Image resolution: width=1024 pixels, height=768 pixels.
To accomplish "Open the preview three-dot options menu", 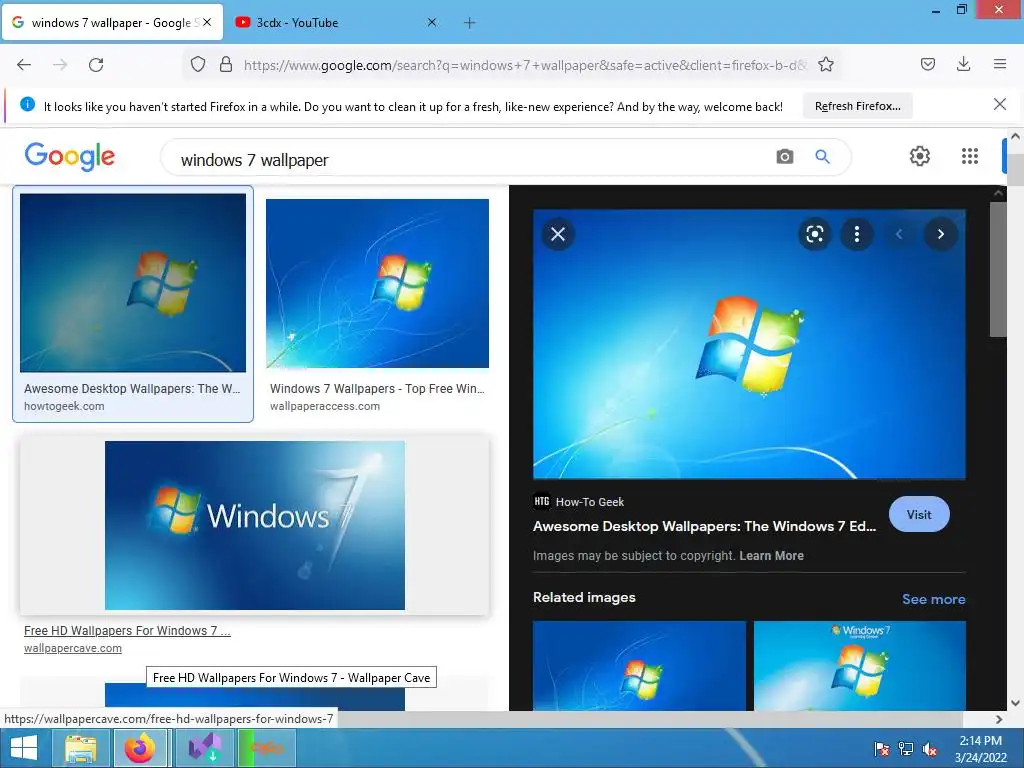I will [x=857, y=234].
